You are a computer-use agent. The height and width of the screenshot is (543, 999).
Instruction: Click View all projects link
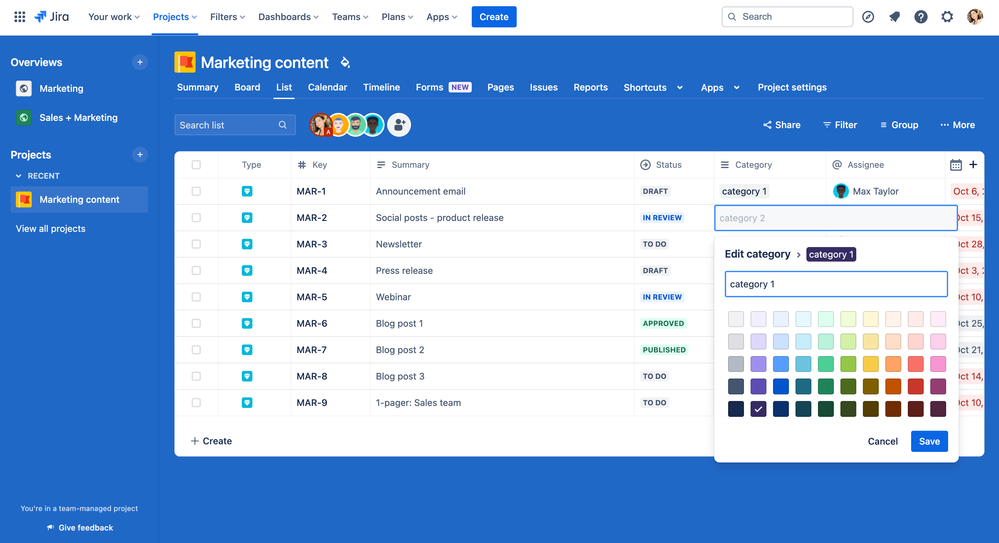pyautogui.click(x=50, y=228)
